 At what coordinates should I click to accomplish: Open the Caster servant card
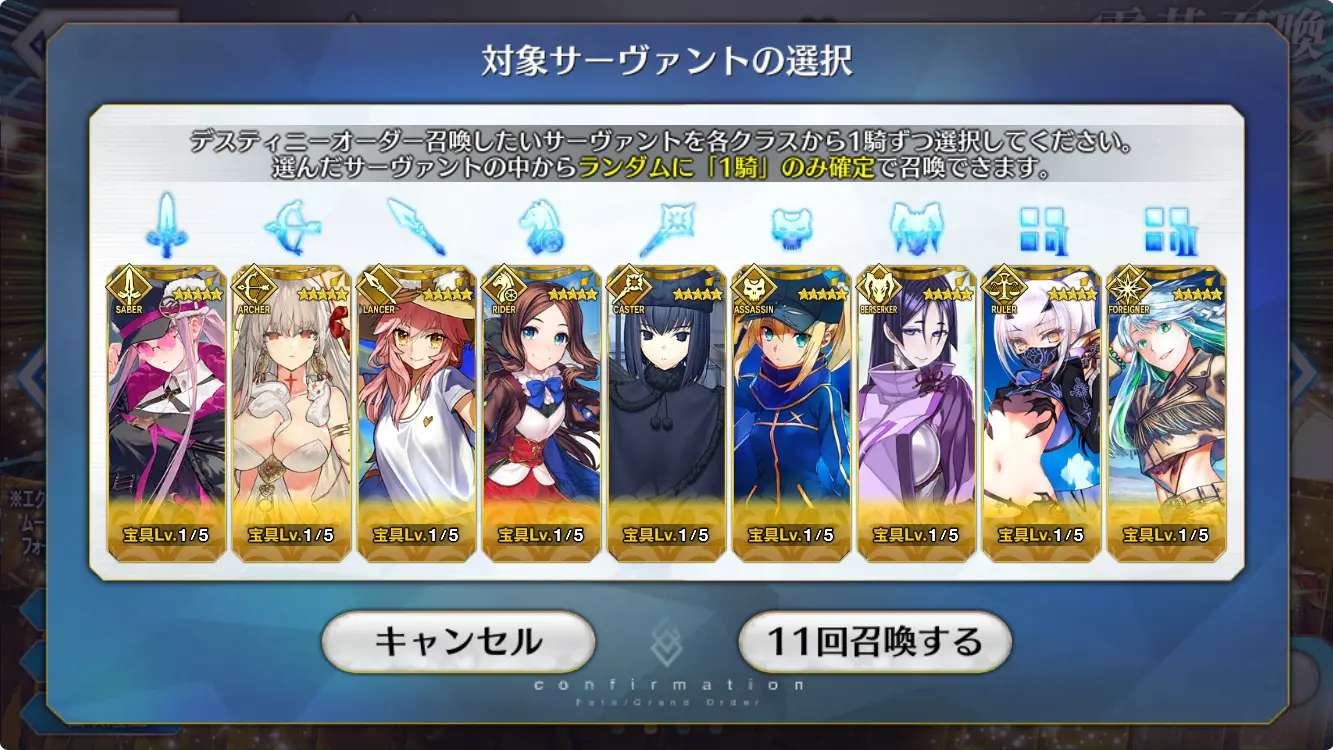pyautogui.click(x=666, y=413)
